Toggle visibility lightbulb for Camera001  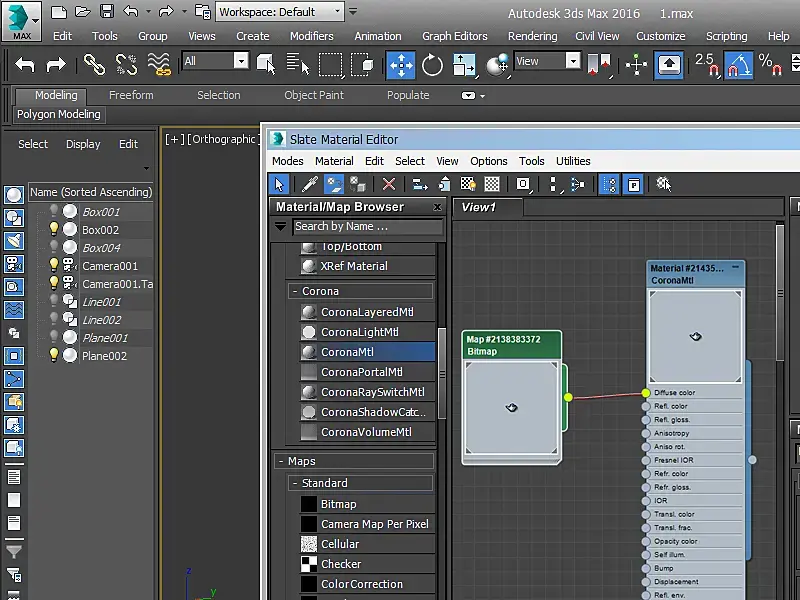tap(54, 266)
